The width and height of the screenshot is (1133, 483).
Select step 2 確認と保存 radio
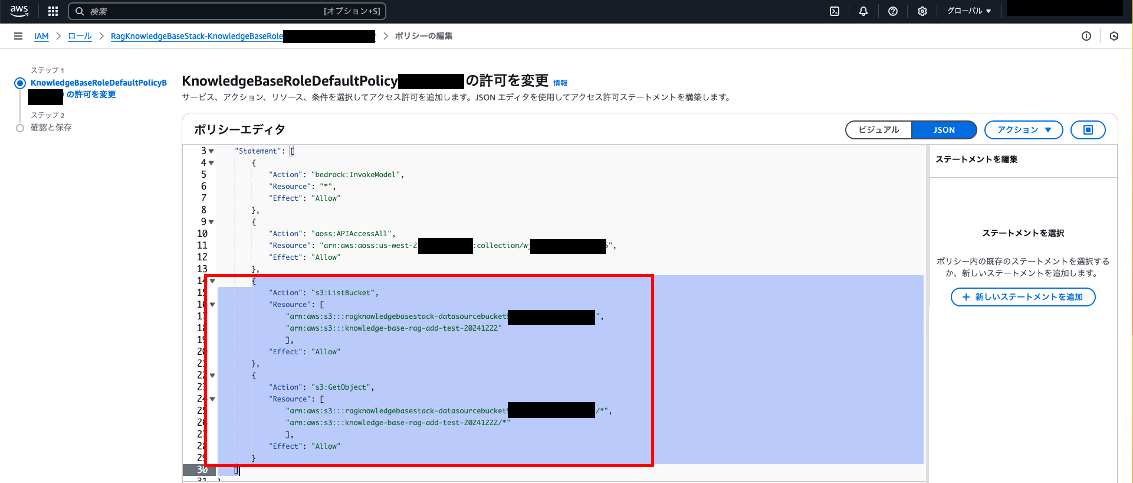(20, 128)
